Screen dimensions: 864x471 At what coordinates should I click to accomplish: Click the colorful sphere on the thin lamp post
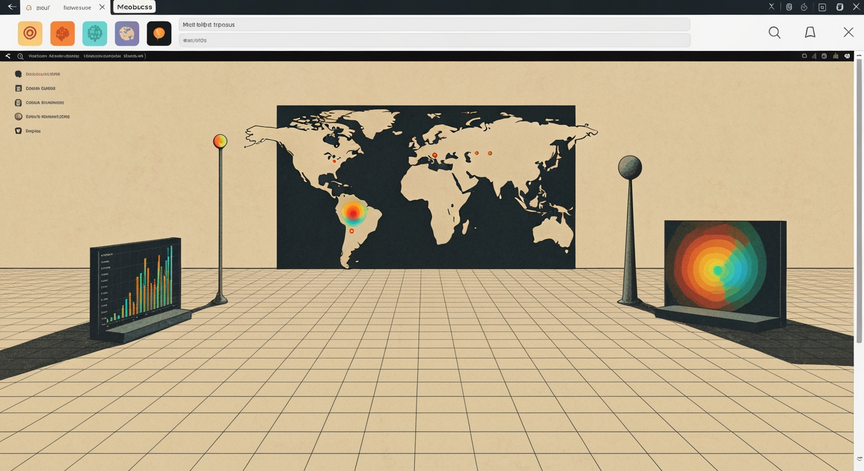pos(220,141)
